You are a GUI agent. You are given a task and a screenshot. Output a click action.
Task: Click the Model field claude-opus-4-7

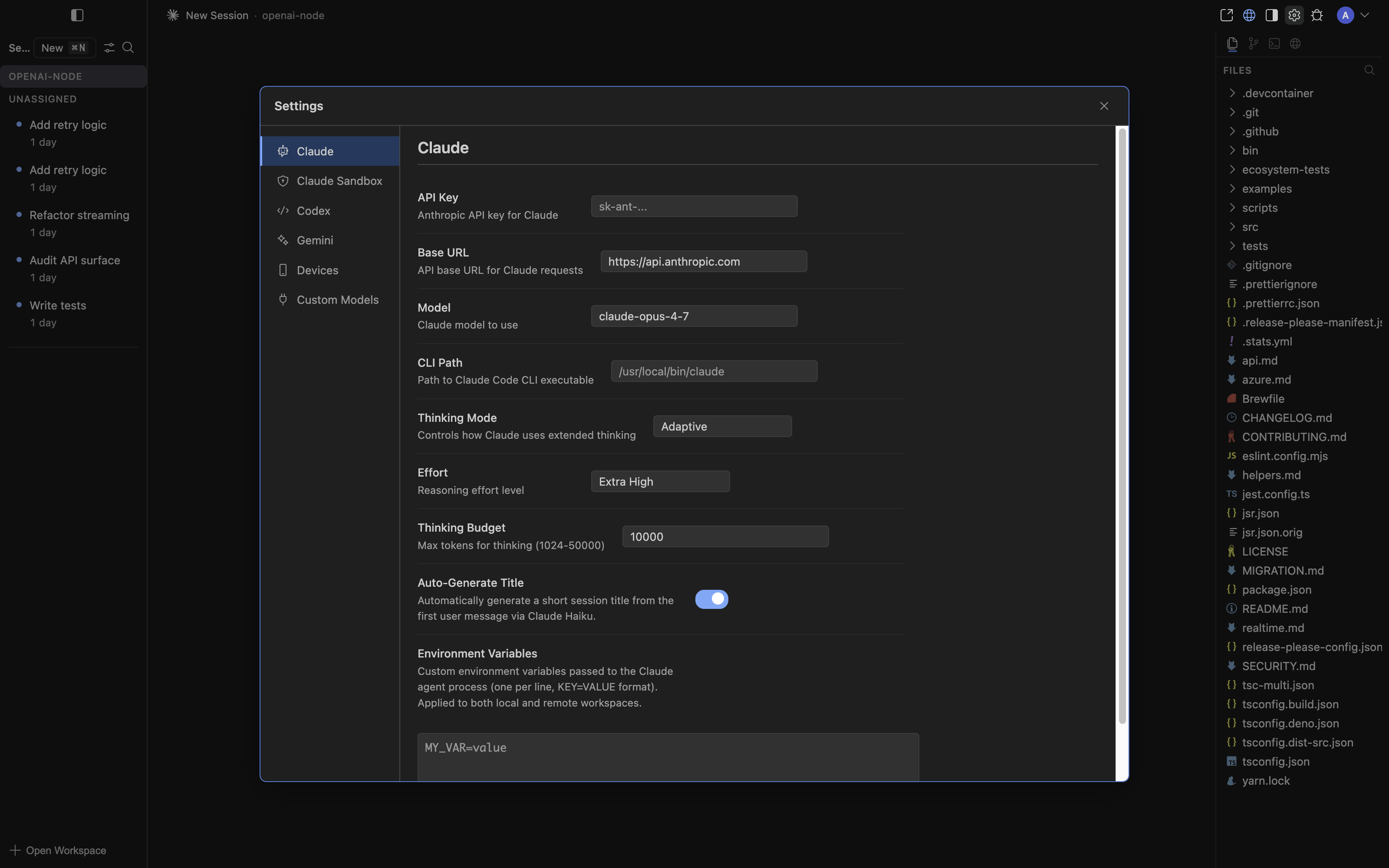[694, 316]
